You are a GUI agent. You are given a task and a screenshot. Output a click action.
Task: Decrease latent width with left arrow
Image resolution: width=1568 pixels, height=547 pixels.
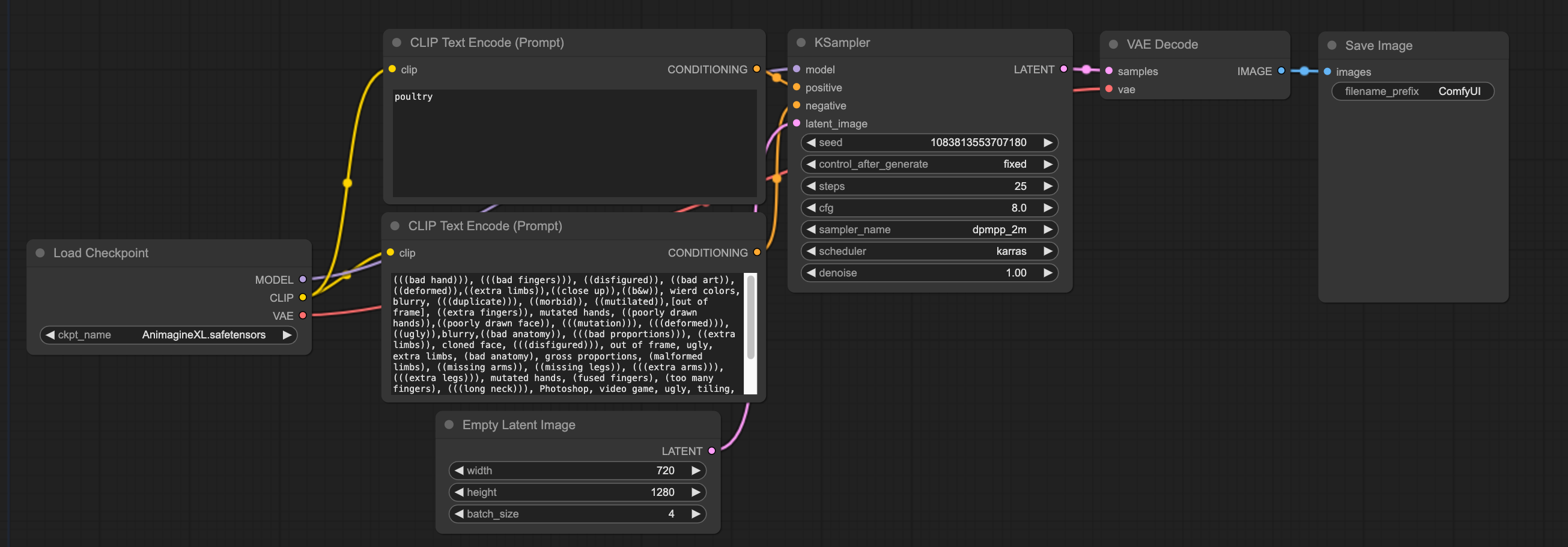459,470
